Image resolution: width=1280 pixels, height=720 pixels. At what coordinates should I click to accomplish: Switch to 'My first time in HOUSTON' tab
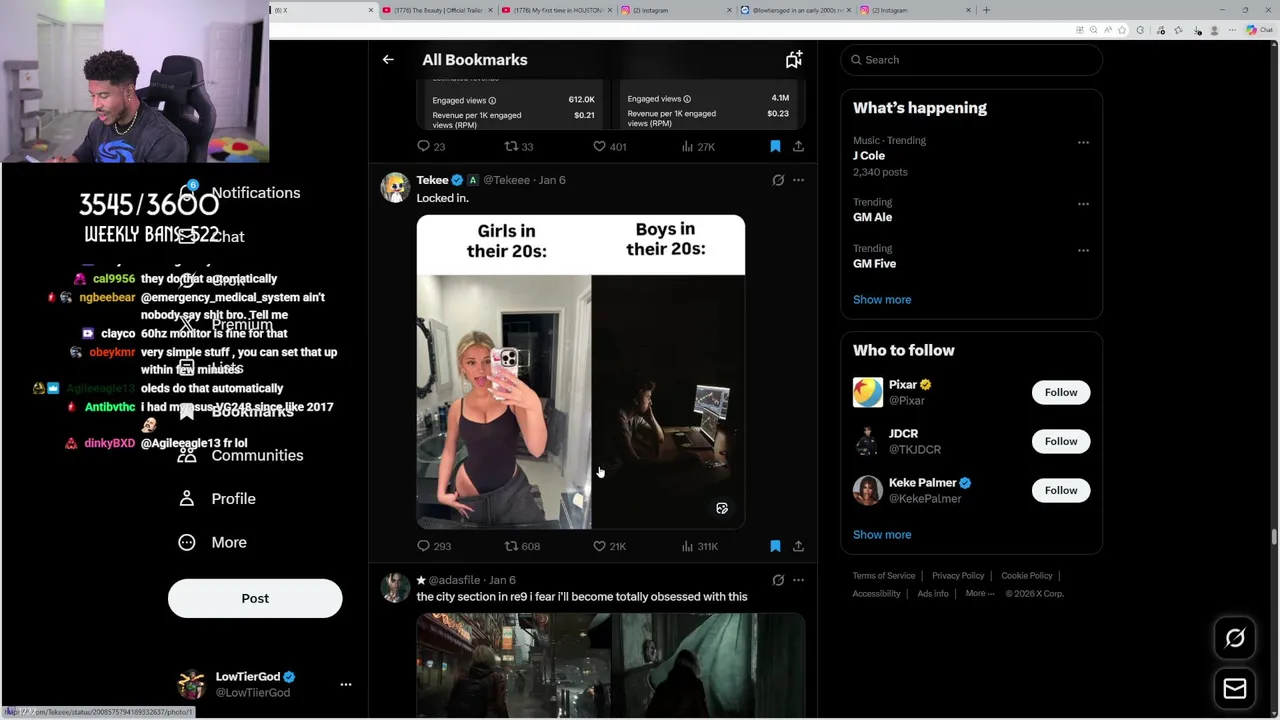[x=558, y=10]
